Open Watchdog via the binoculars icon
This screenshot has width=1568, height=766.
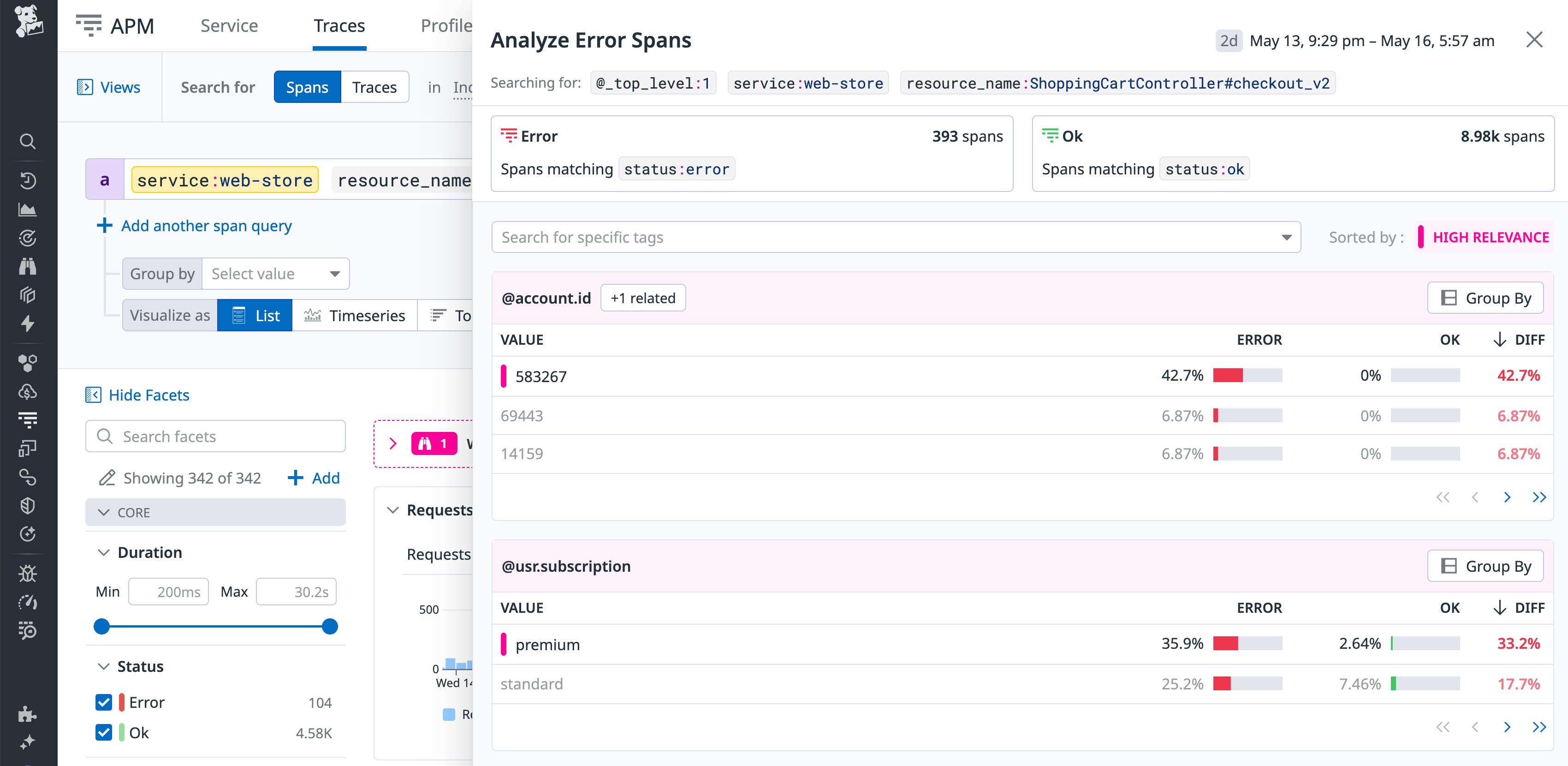(28, 266)
